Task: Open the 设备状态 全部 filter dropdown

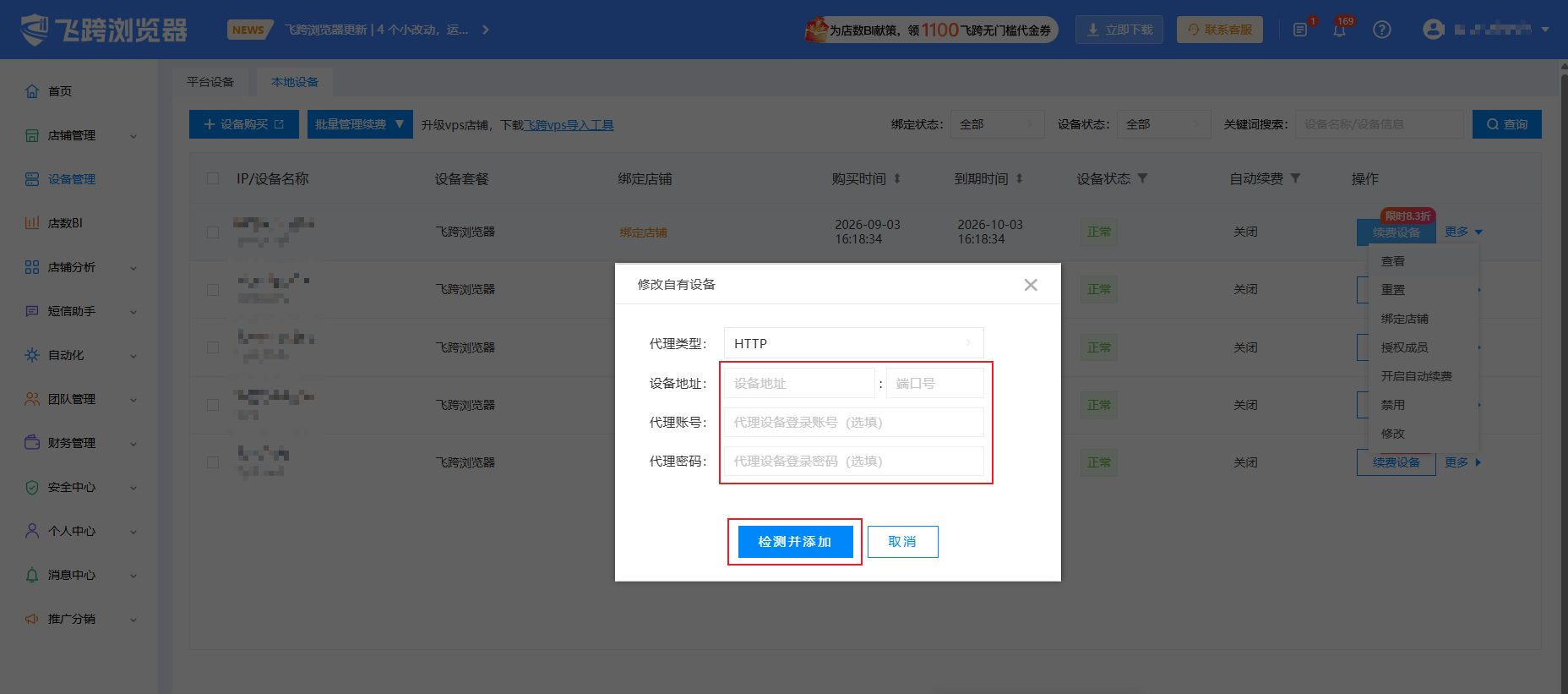Action: click(x=1163, y=124)
